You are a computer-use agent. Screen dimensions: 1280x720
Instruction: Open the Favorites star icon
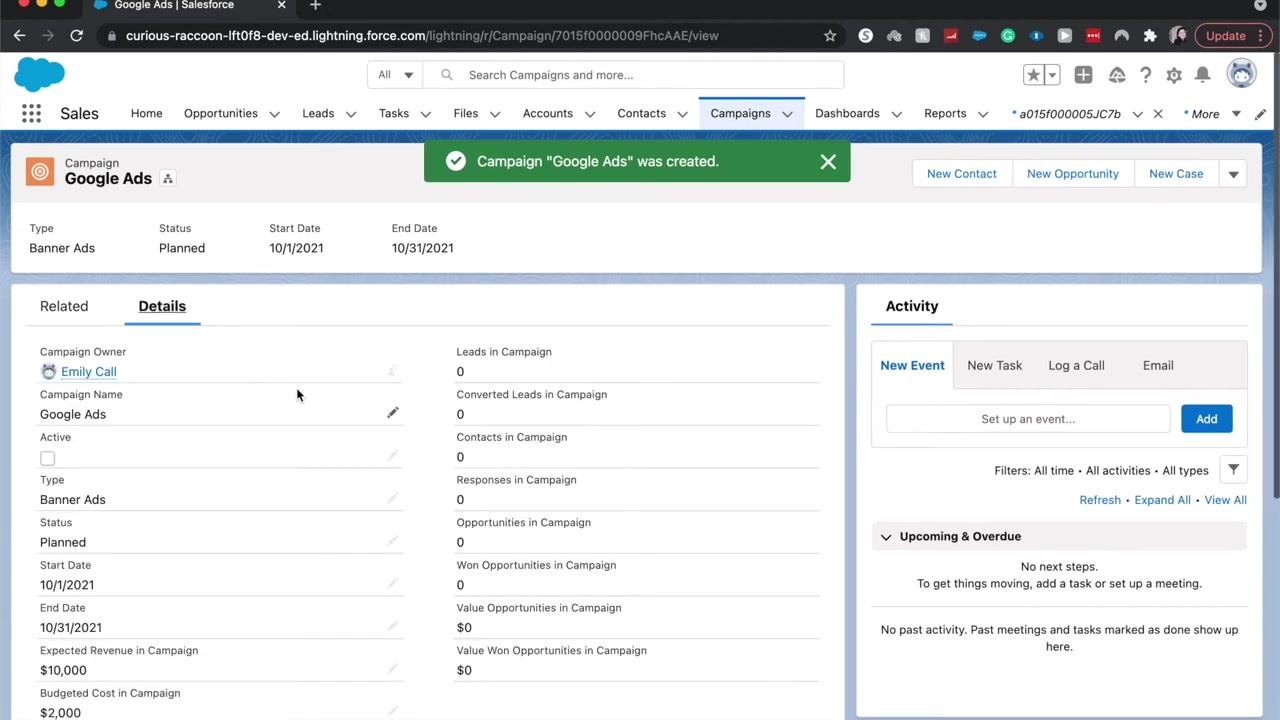(x=1033, y=75)
